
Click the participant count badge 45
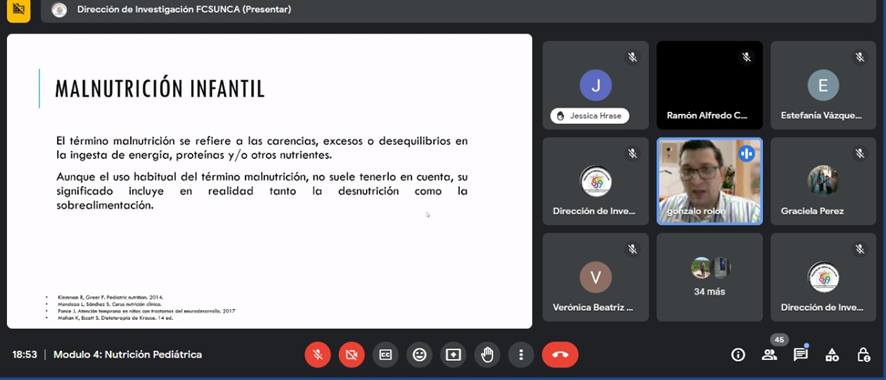click(x=779, y=340)
